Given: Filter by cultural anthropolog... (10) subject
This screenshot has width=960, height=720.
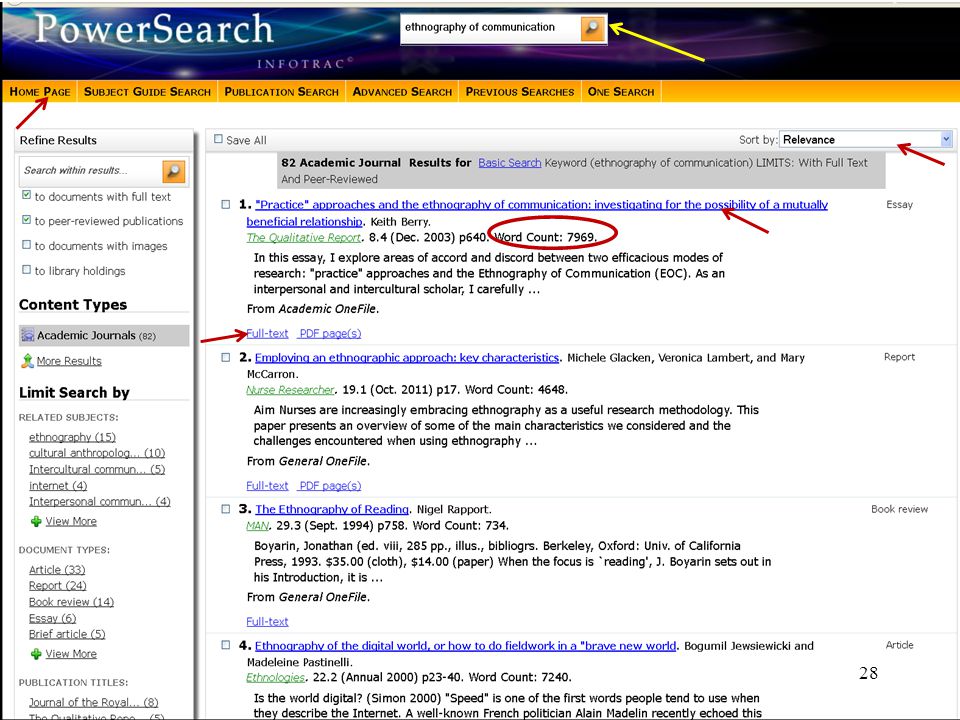Looking at the screenshot, I should pos(97,453).
